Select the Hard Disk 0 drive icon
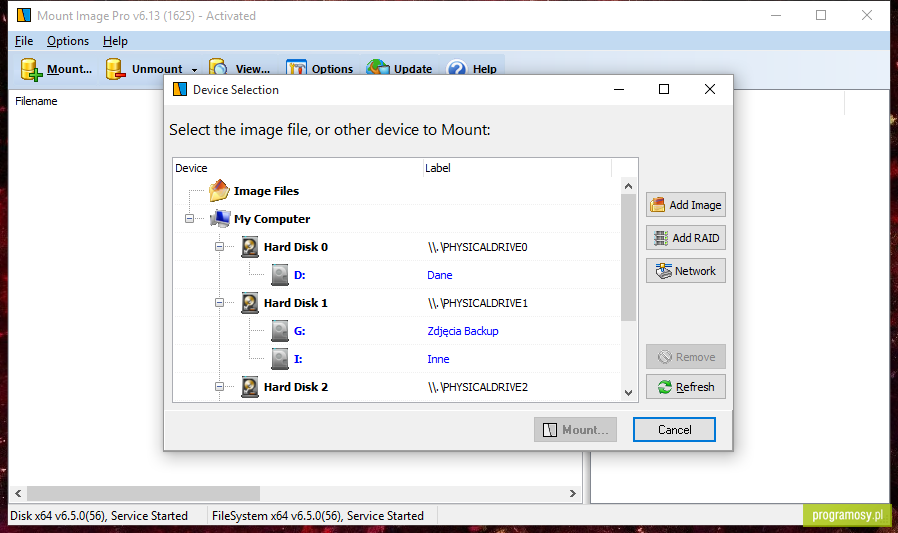Viewport: 898px width, 533px height. [x=250, y=247]
